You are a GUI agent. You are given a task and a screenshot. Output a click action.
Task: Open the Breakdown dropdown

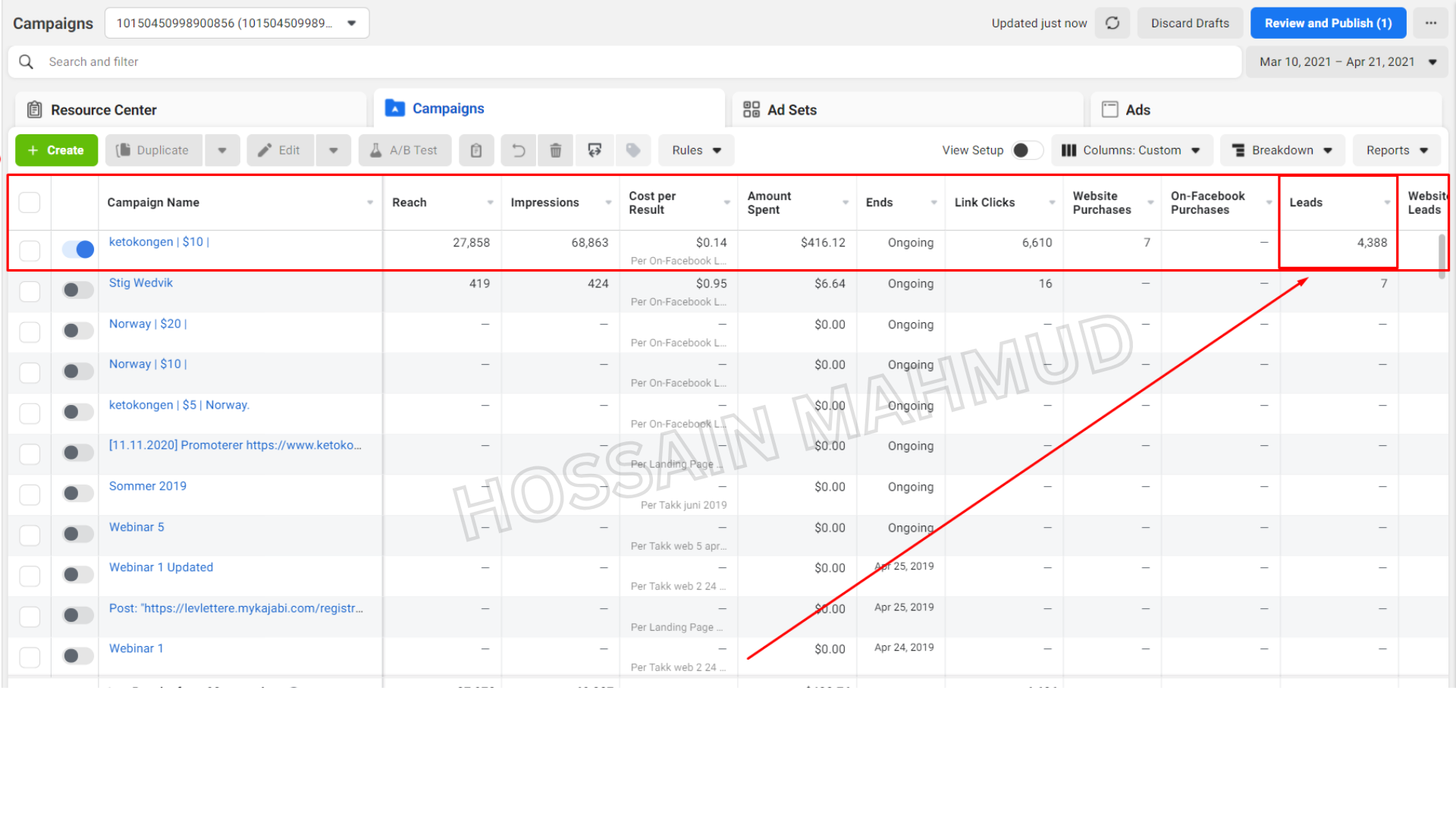coord(1282,150)
